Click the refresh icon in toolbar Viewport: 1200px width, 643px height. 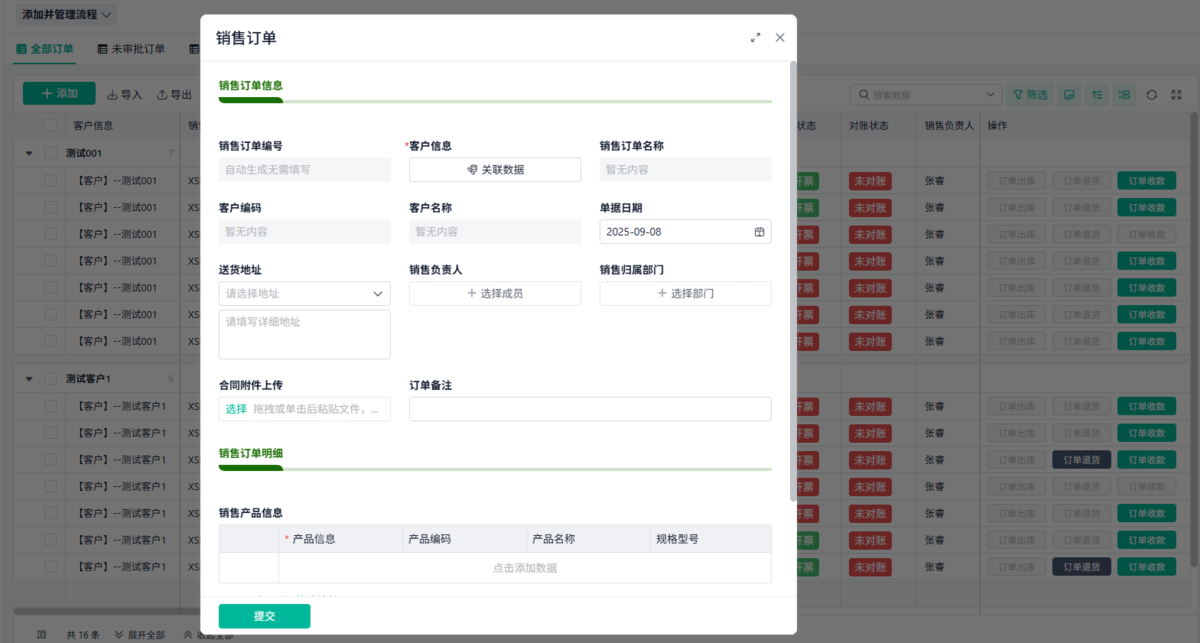[1152, 94]
